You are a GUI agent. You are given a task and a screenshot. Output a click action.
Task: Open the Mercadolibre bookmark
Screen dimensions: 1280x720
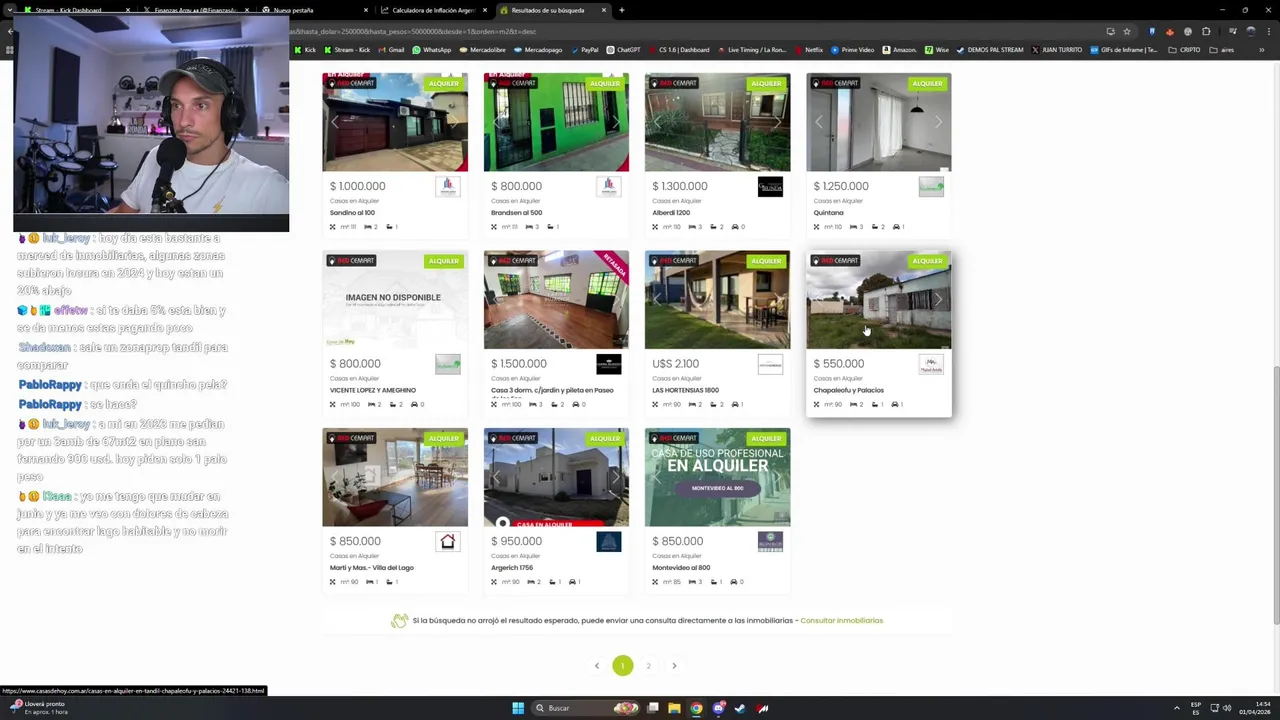click(x=482, y=50)
